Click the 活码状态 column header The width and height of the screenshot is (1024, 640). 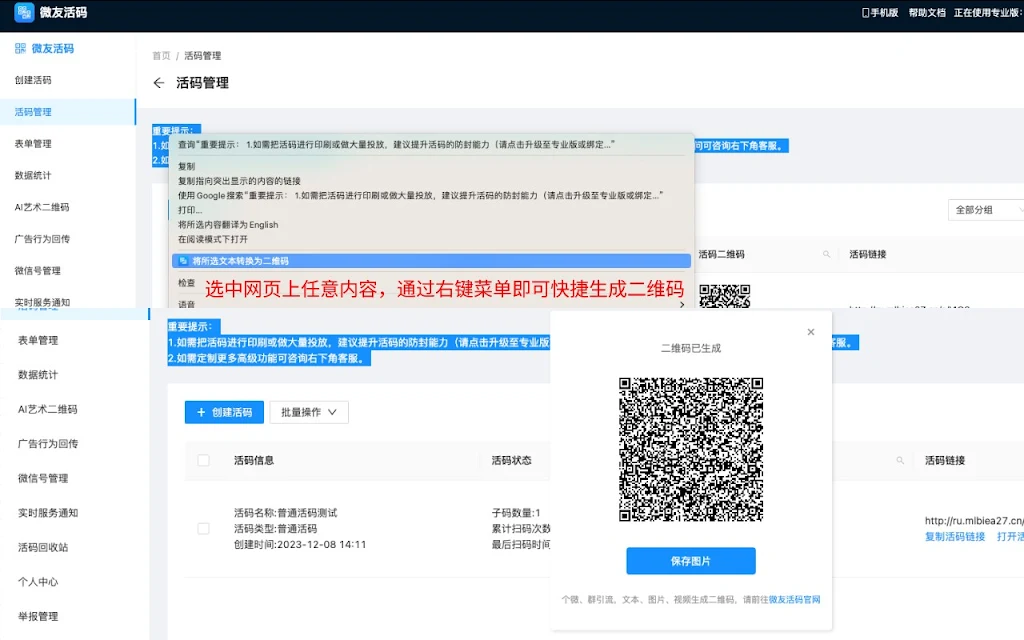[511, 460]
